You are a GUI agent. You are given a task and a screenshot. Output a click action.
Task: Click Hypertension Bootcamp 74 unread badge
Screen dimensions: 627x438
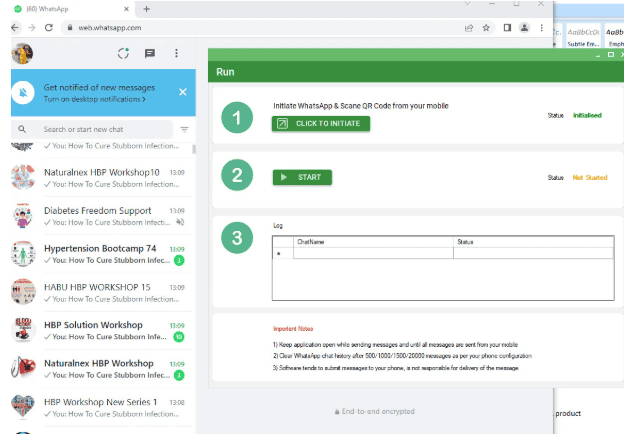pos(179,260)
